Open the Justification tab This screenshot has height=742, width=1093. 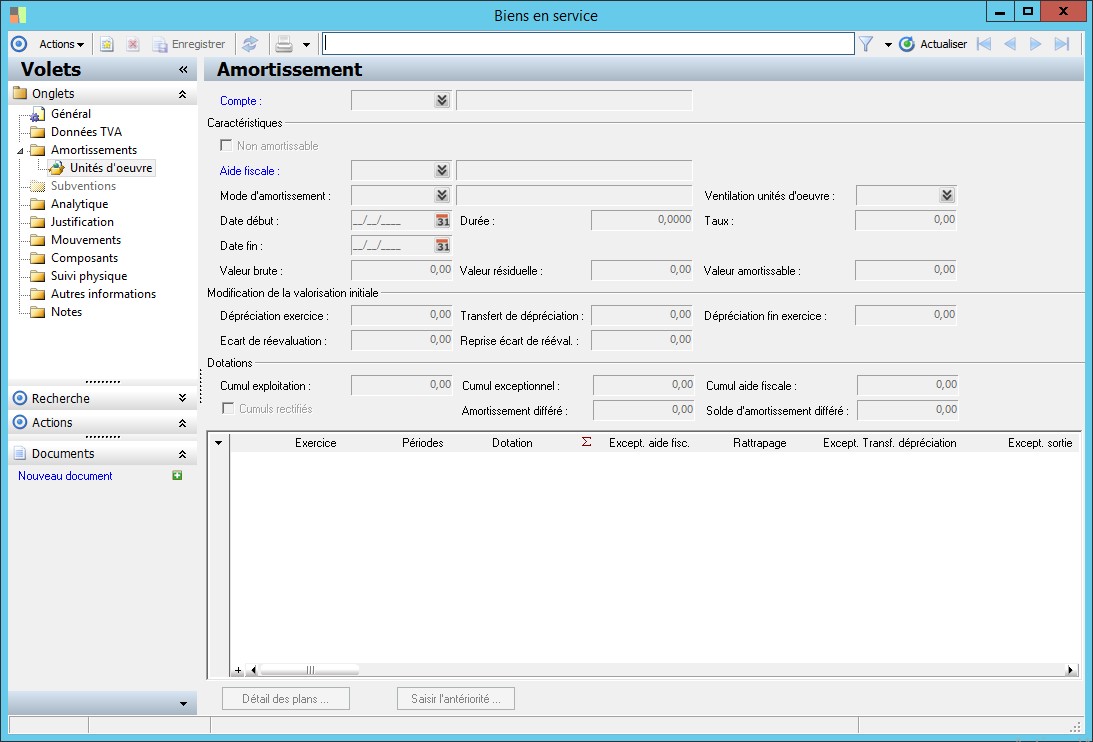pyautogui.click(x=82, y=222)
